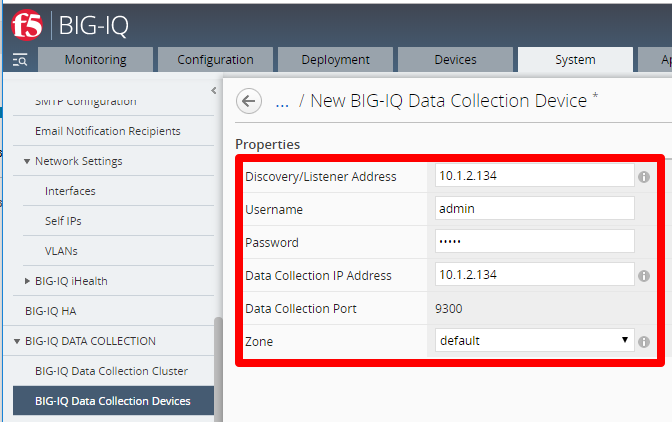Switch to the Monitoring tab
Viewport: 672px width, 422px height.
tap(96, 60)
